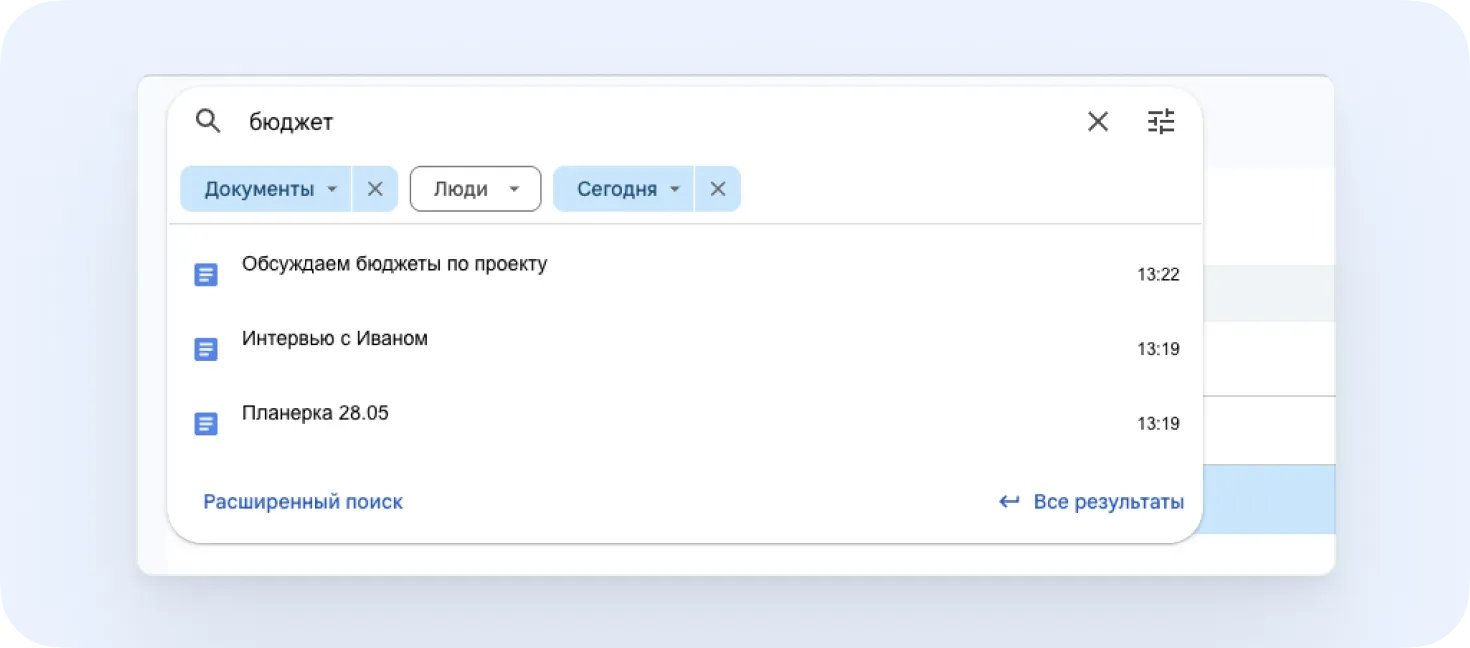Open Расширенный поиск link

click(303, 502)
